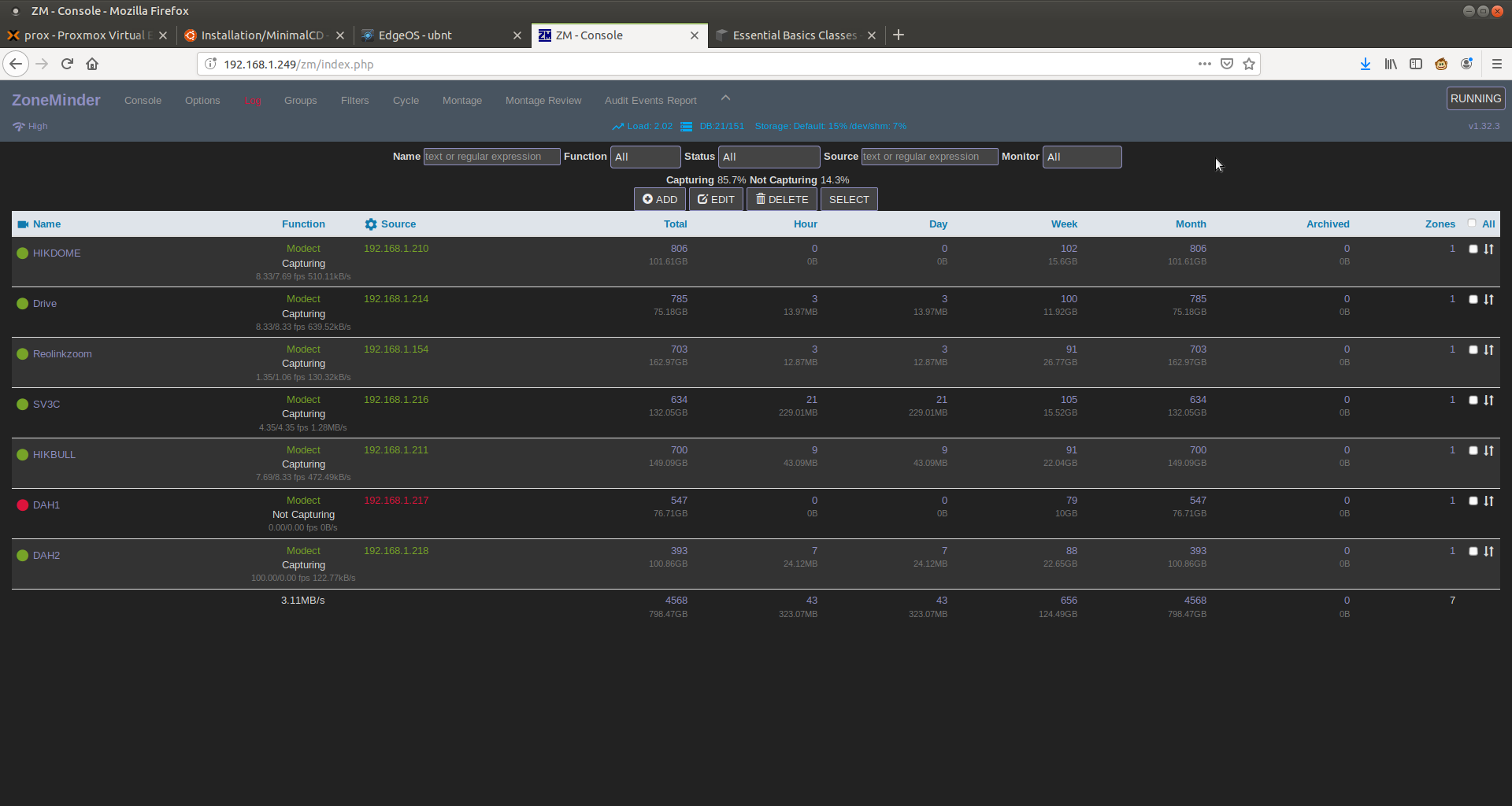
Task: Reload the page with the refresh icon
Action: coord(67,64)
